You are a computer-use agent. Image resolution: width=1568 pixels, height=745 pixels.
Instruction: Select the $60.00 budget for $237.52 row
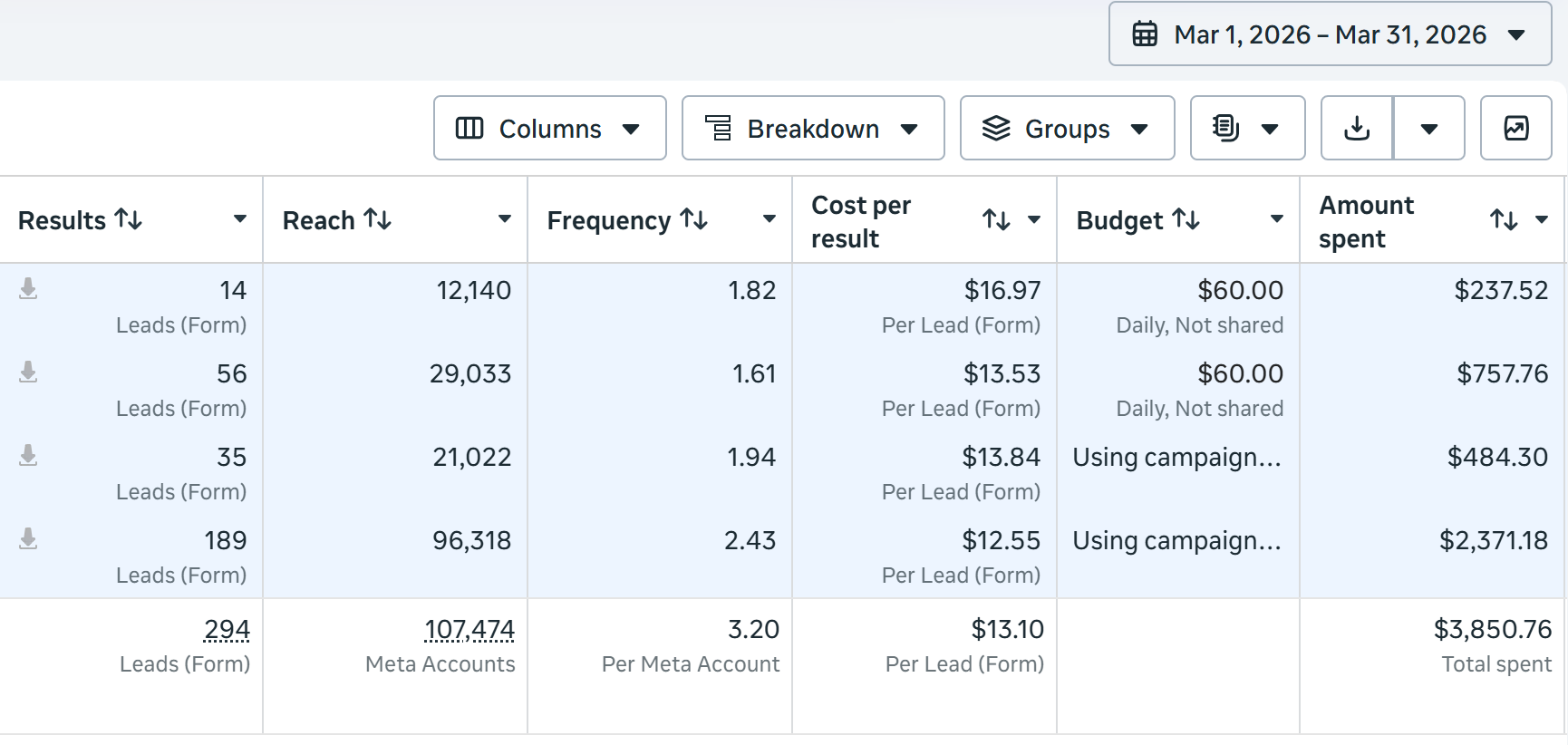coord(1240,290)
